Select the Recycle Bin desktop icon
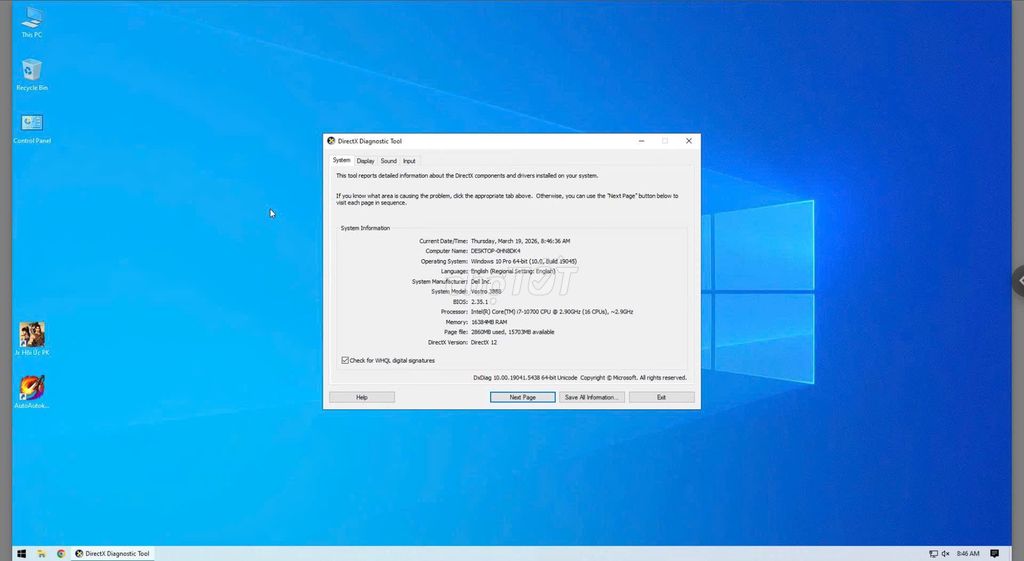1024x561 pixels. [31, 74]
